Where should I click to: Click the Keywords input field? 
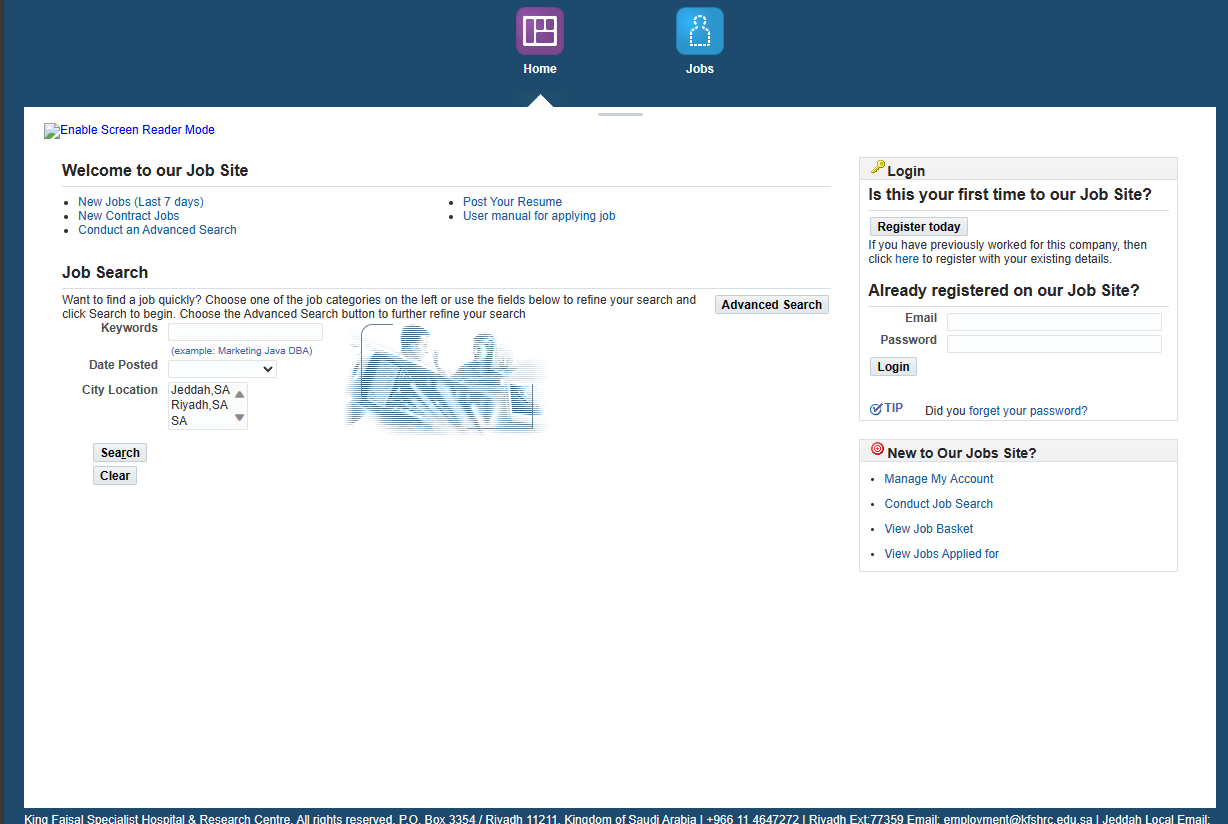click(x=245, y=332)
